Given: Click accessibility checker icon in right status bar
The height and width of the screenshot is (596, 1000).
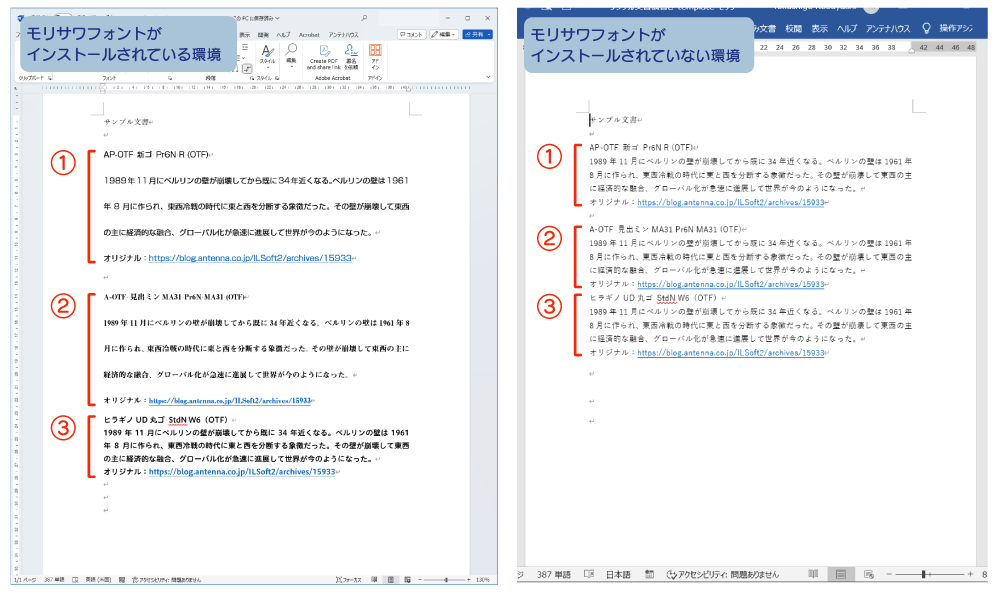Looking at the screenshot, I should point(675,574).
